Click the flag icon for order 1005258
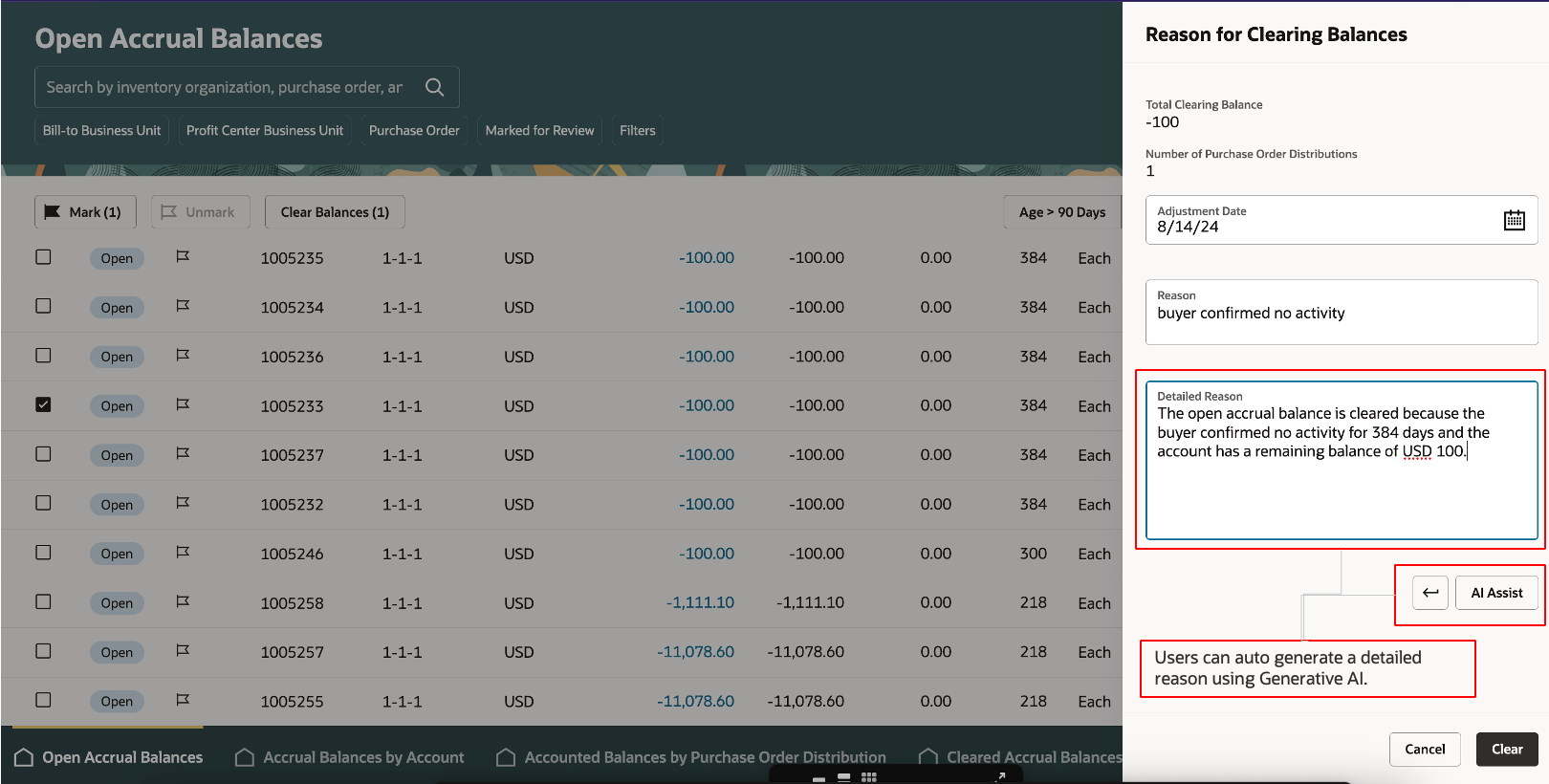Image resolution: width=1549 pixels, height=784 pixels. pos(183,601)
